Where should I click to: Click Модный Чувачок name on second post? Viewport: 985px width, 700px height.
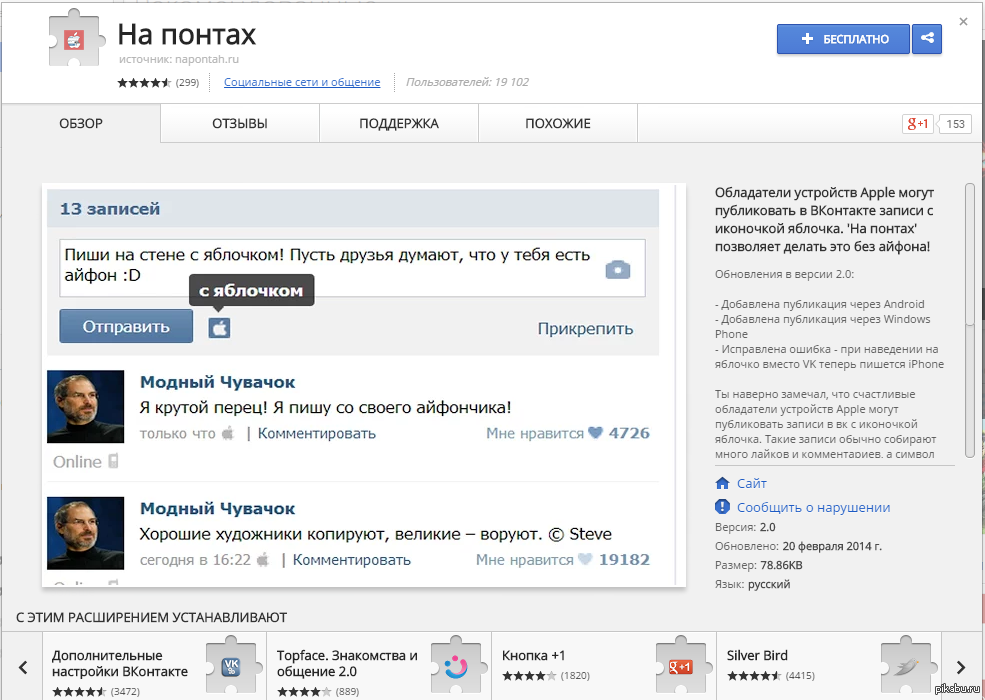pos(217,508)
